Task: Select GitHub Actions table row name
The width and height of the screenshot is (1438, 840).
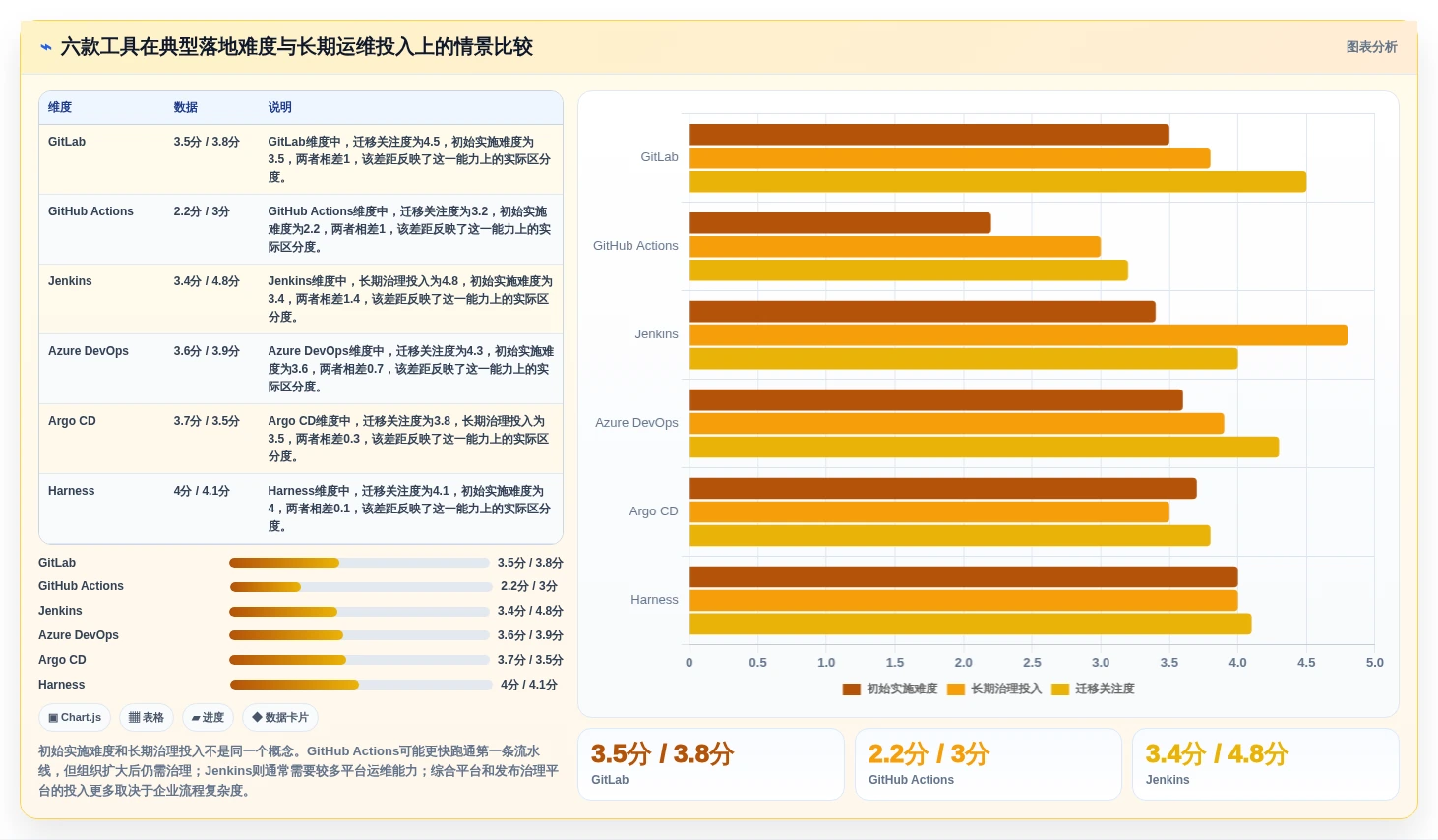Action: coord(90,211)
